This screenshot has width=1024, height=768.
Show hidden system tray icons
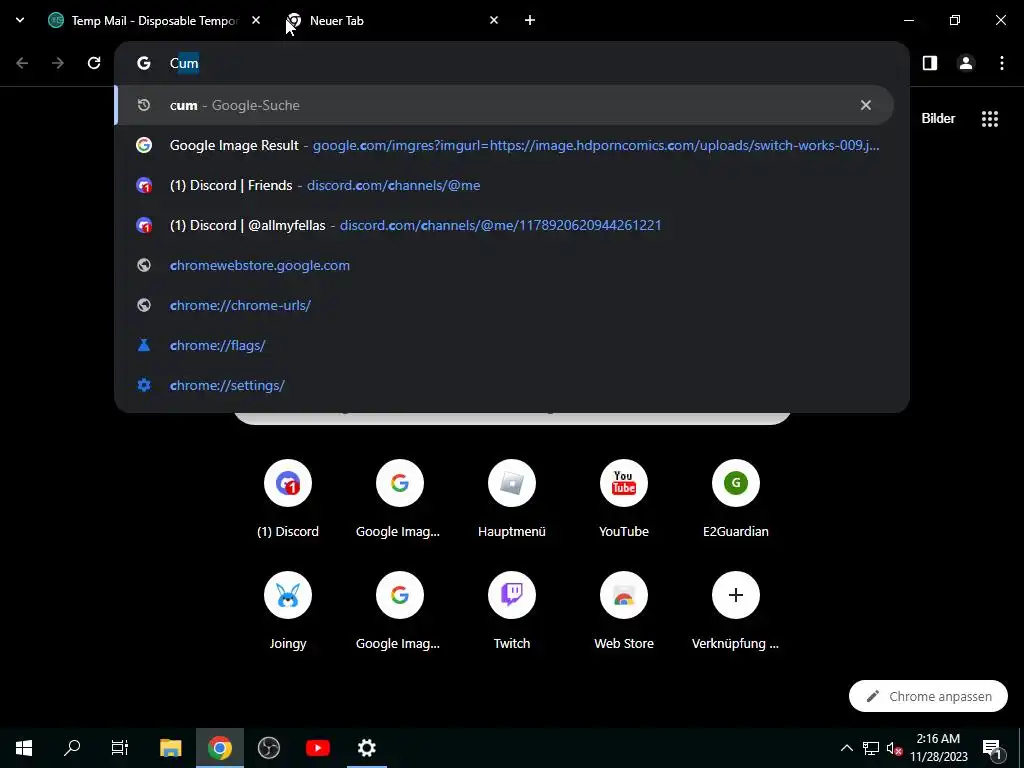[x=846, y=748]
